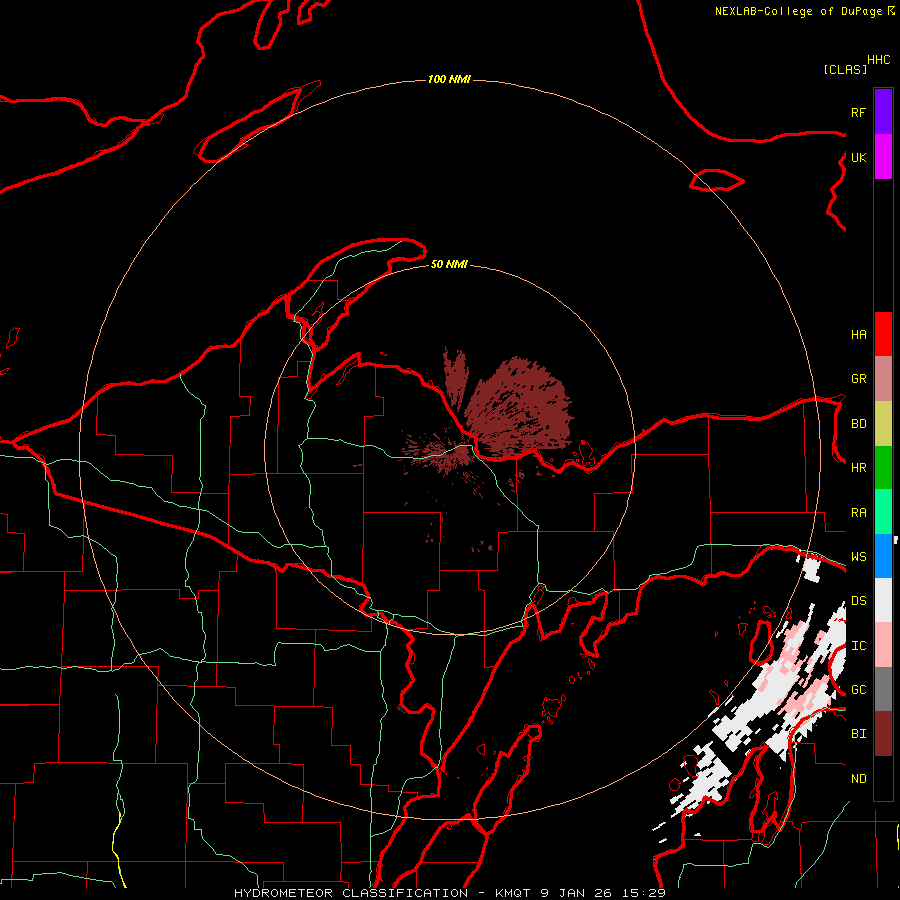Click the 9 JAN 26 date stamp
Image resolution: width=900 pixels, height=900 pixels.
pyautogui.click(x=576, y=893)
